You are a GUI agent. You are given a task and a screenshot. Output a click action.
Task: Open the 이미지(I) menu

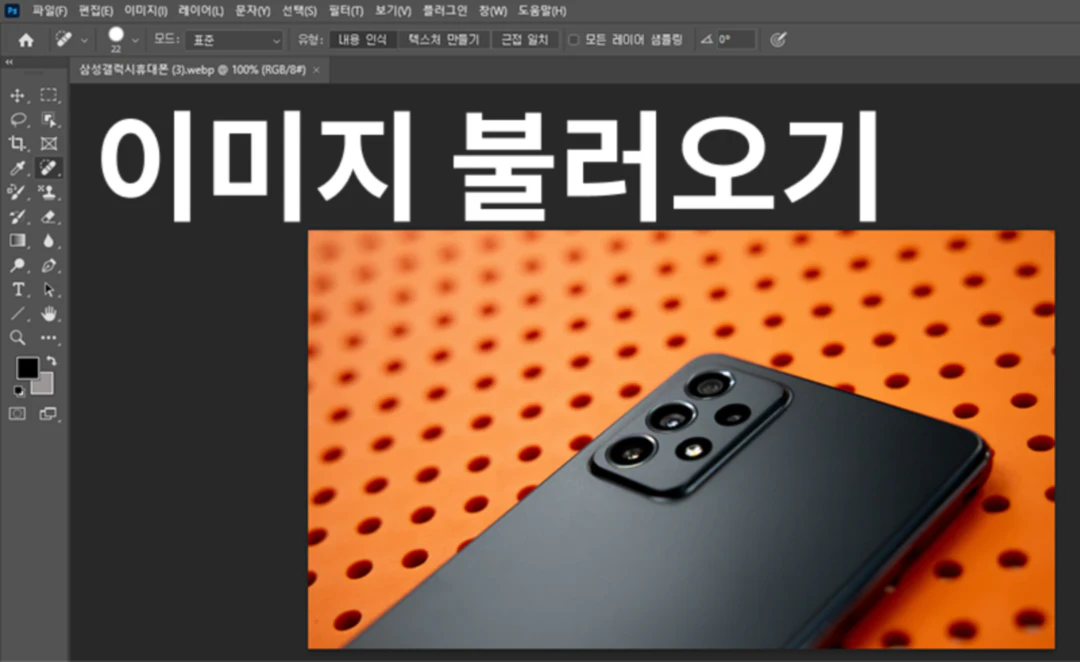click(x=145, y=11)
